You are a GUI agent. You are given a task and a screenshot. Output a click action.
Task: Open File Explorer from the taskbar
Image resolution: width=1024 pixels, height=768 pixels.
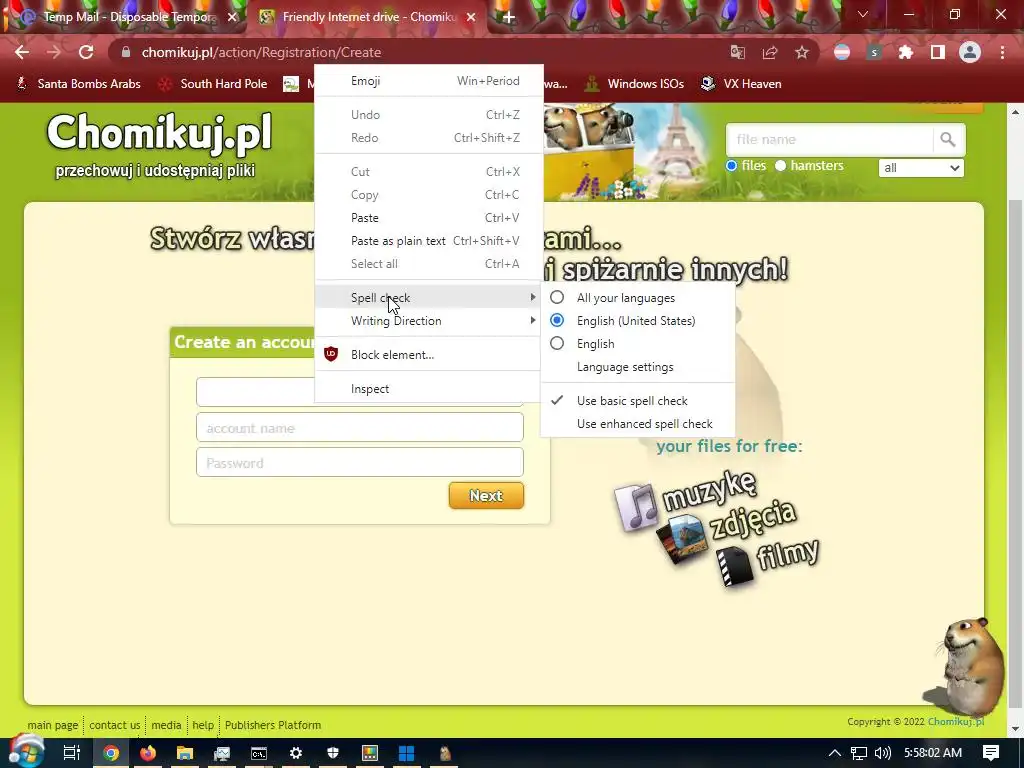tap(185, 753)
